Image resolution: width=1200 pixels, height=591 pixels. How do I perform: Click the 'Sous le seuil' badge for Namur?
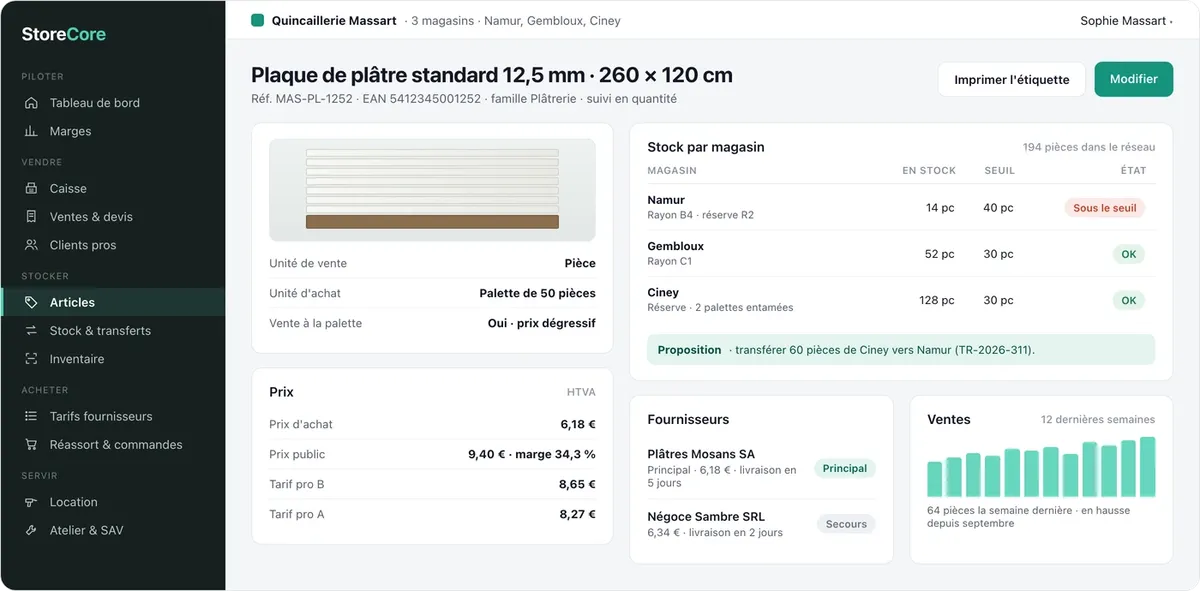pos(1105,208)
